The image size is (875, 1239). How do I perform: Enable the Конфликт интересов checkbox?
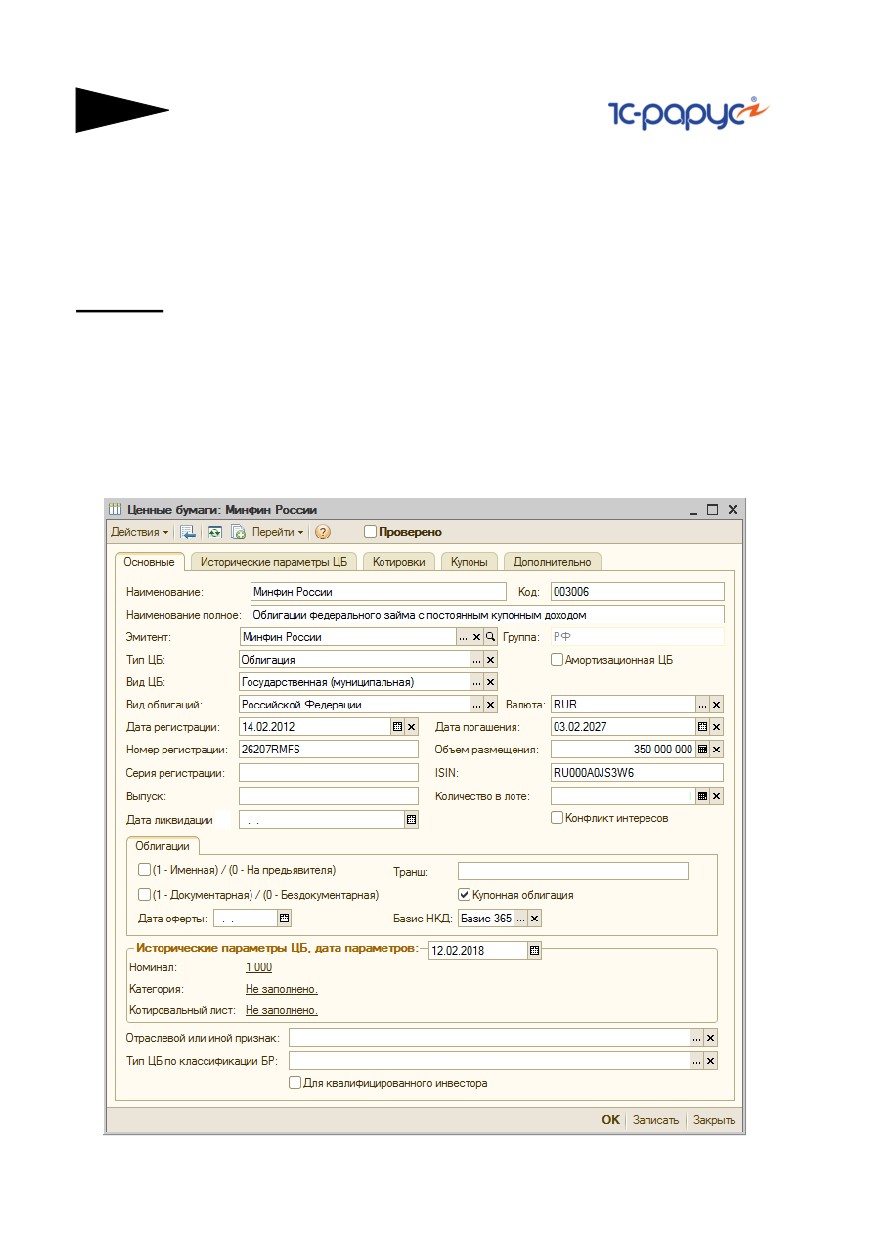point(557,818)
